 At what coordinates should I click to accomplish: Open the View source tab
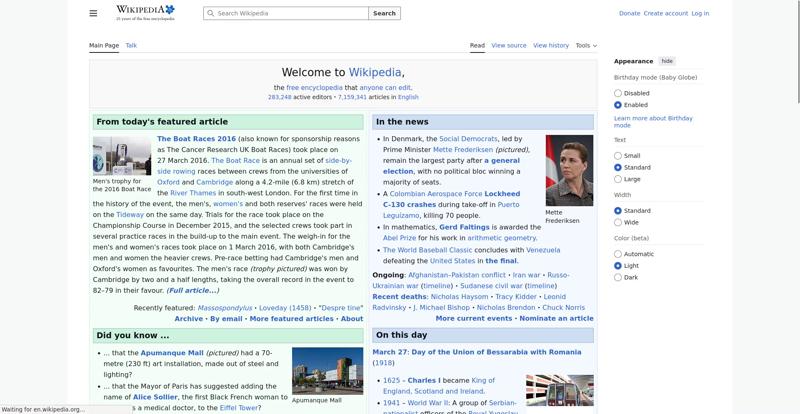pyautogui.click(x=509, y=45)
